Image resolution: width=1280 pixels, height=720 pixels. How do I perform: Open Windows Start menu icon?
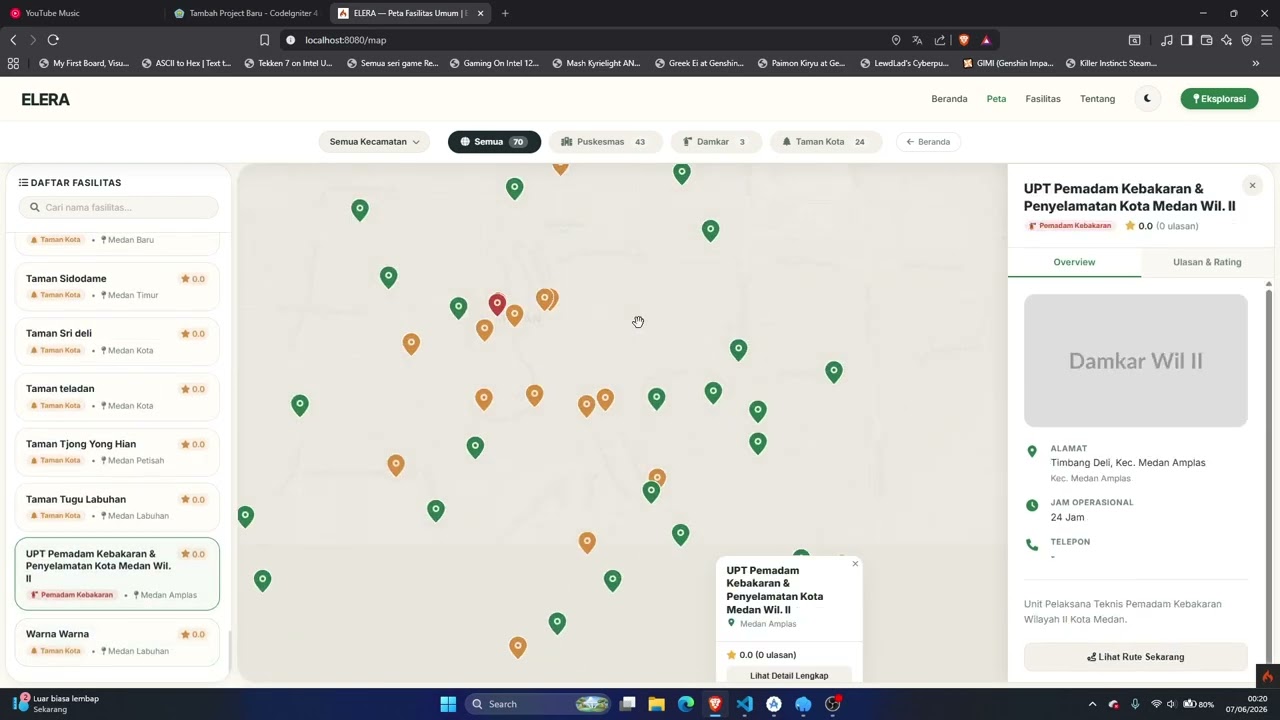[x=448, y=704]
